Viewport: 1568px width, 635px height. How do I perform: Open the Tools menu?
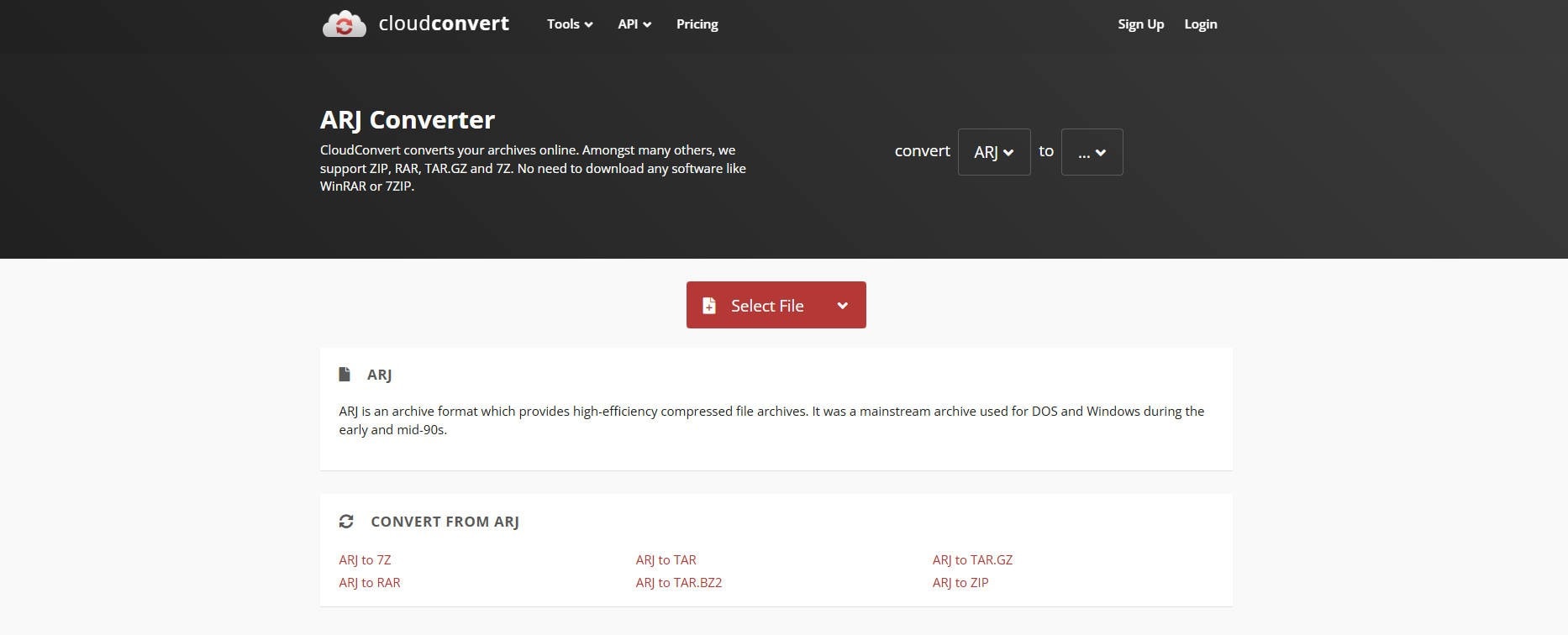click(570, 24)
